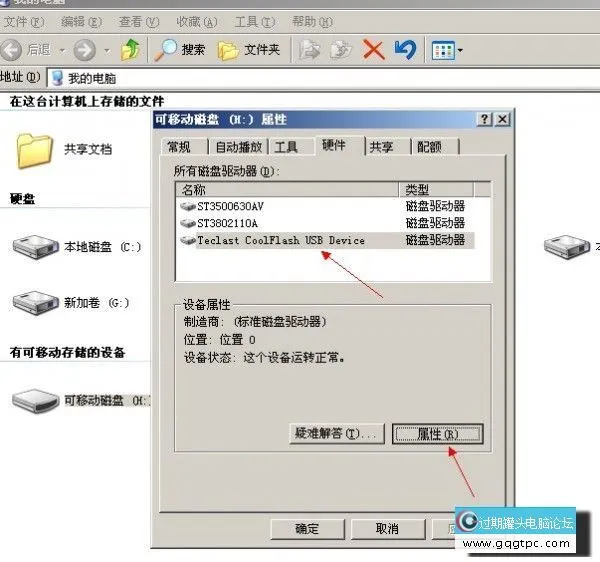Click the 在这台计算机上存储的文件 group heading
The width and height of the screenshot is (600, 562).
87,101
